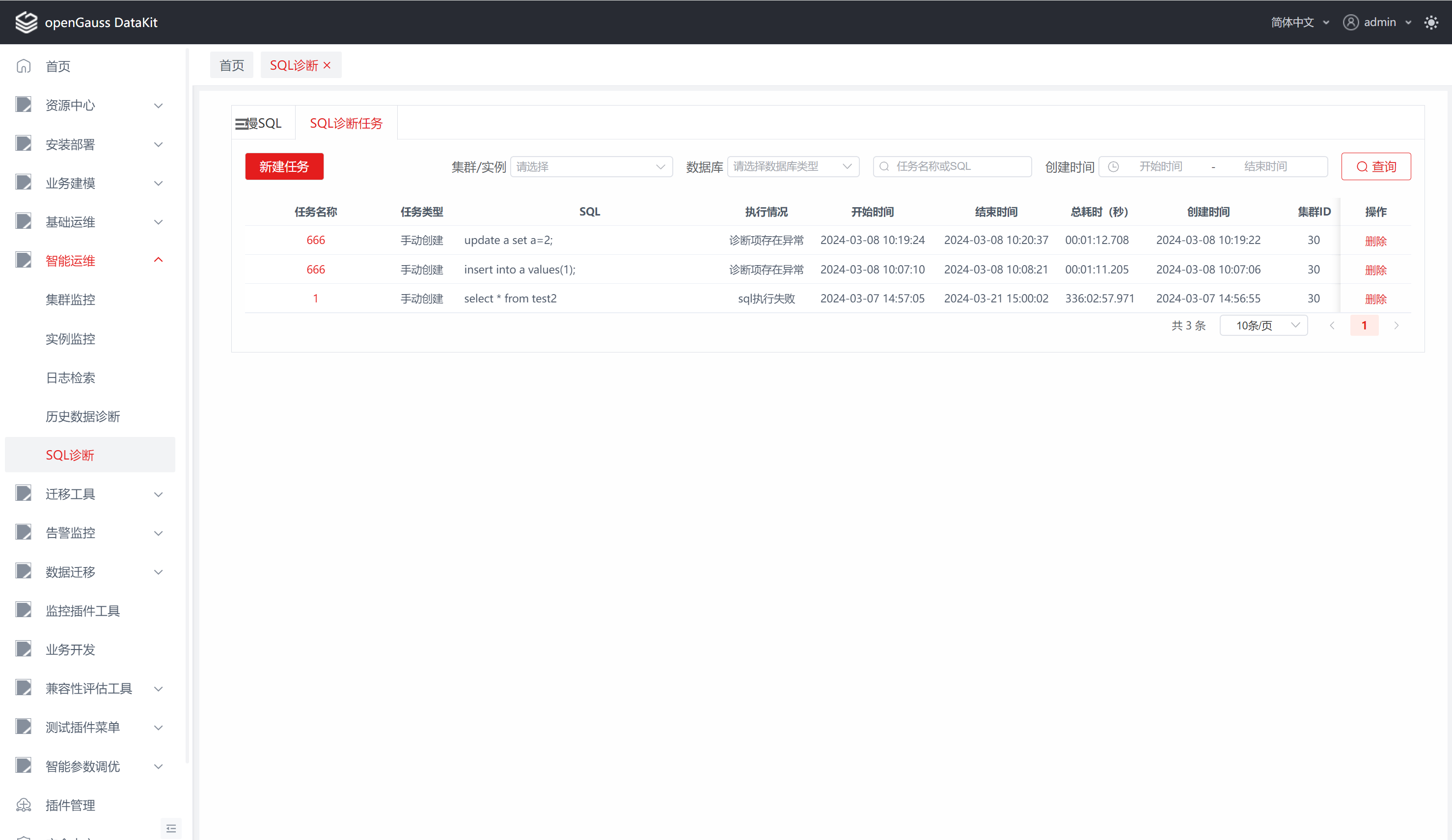Open the 10条/页 page size dropdown
The image size is (1452, 840).
pyautogui.click(x=1263, y=325)
